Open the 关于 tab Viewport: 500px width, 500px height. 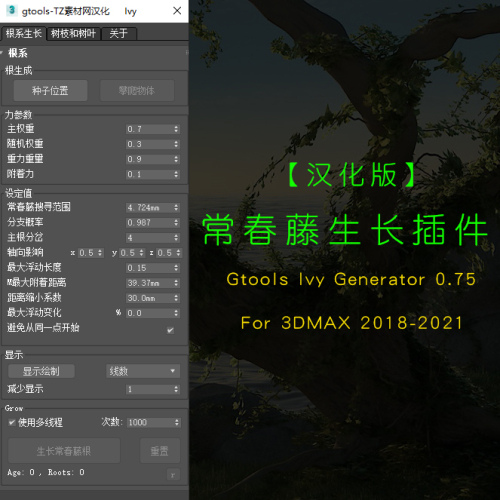(119, 33)
